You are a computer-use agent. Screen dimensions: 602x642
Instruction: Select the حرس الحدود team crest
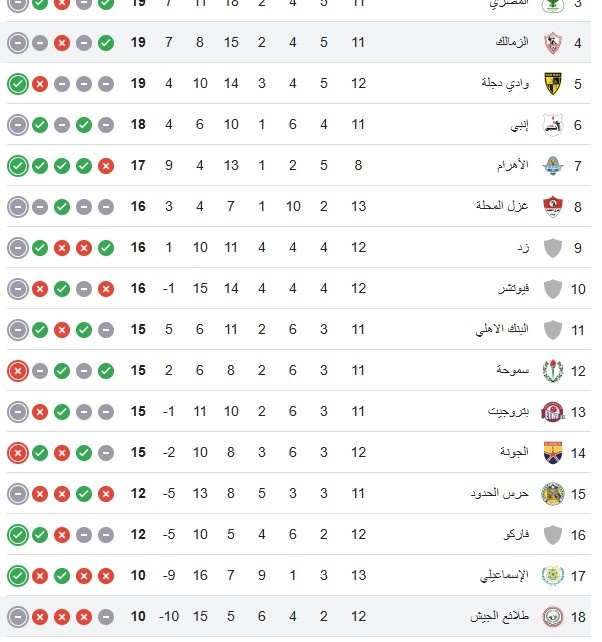click(551, 493)
